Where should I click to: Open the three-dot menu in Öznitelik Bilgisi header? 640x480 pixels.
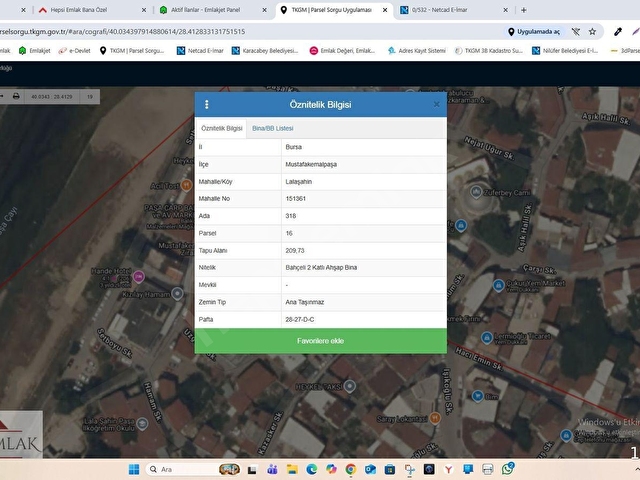[x=207, y=104]
